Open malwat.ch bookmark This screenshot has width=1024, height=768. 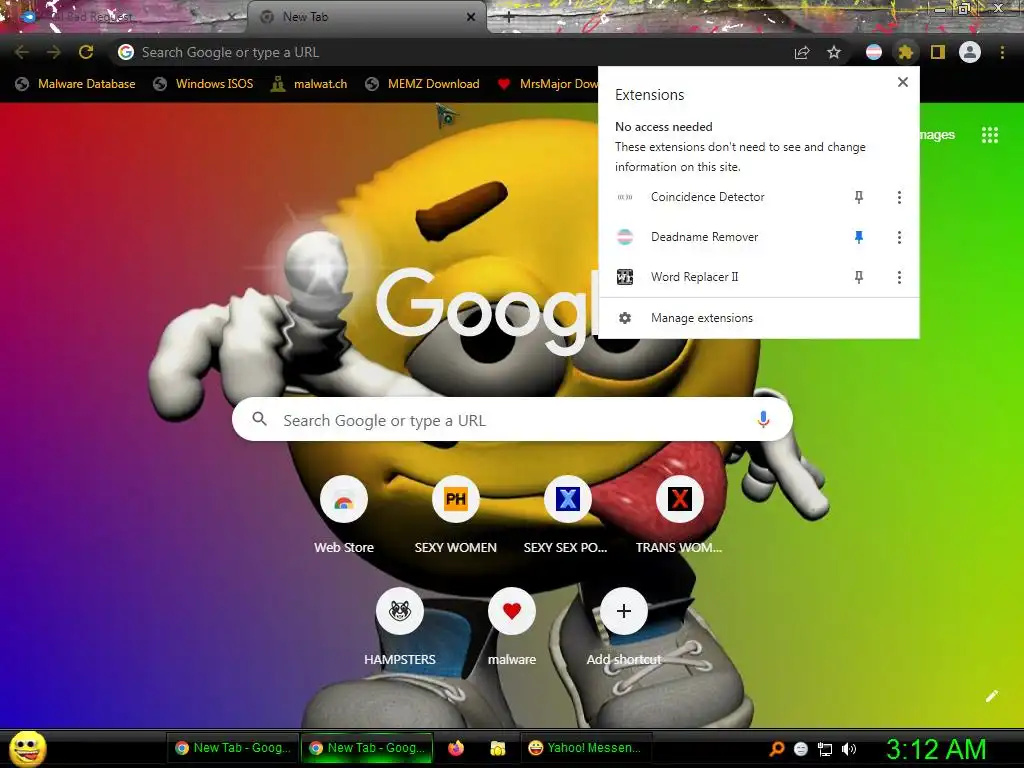click(309, 84)
